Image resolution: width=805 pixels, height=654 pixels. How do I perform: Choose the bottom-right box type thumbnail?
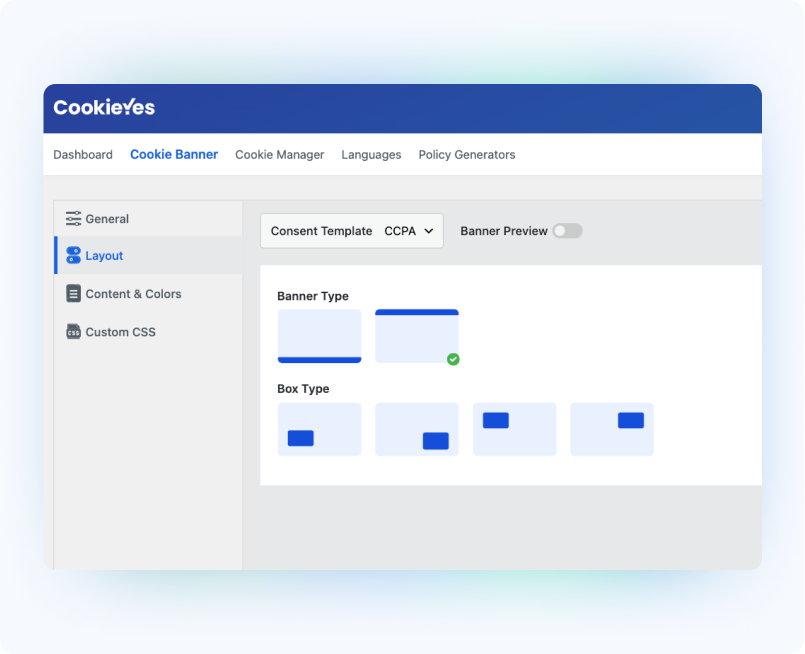coord(416,429)
